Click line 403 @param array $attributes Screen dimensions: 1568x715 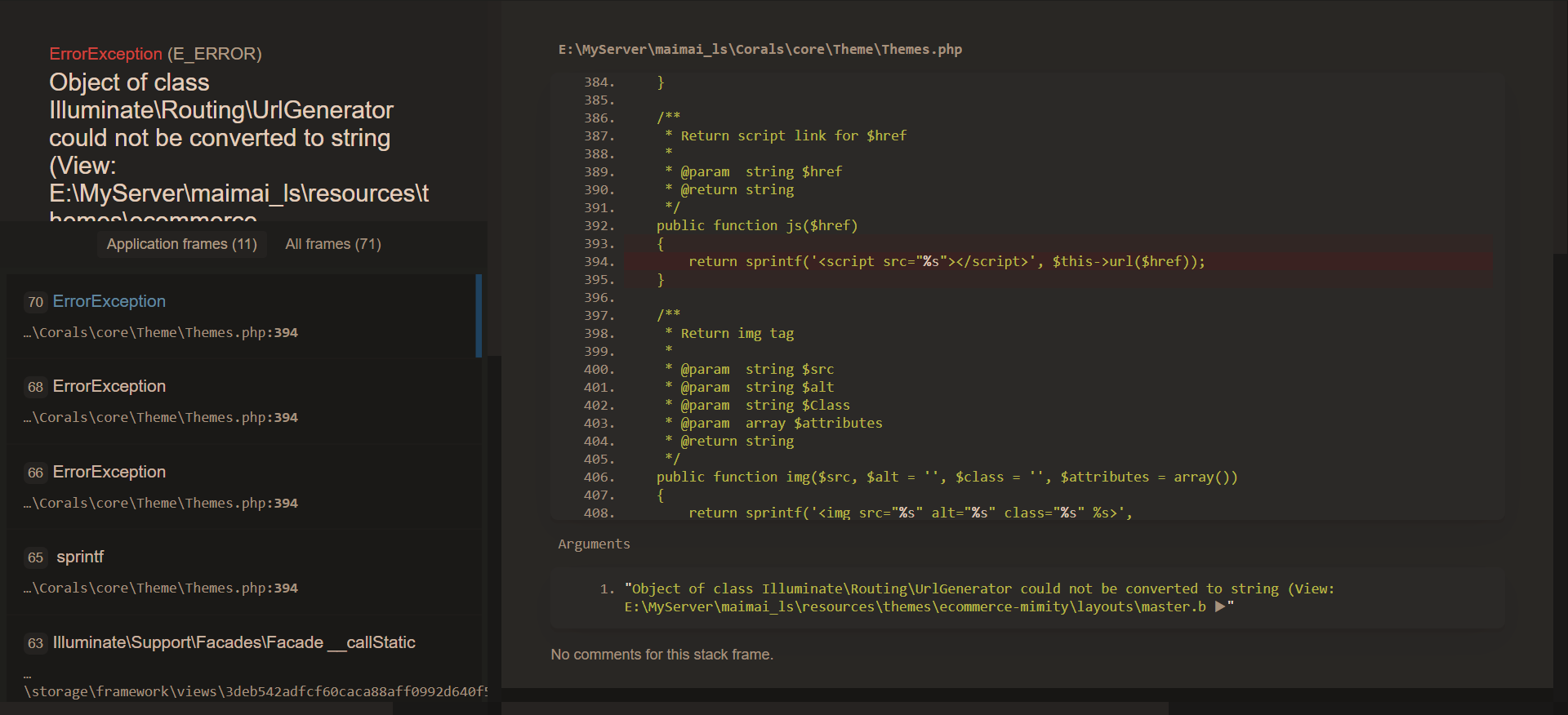773,423
